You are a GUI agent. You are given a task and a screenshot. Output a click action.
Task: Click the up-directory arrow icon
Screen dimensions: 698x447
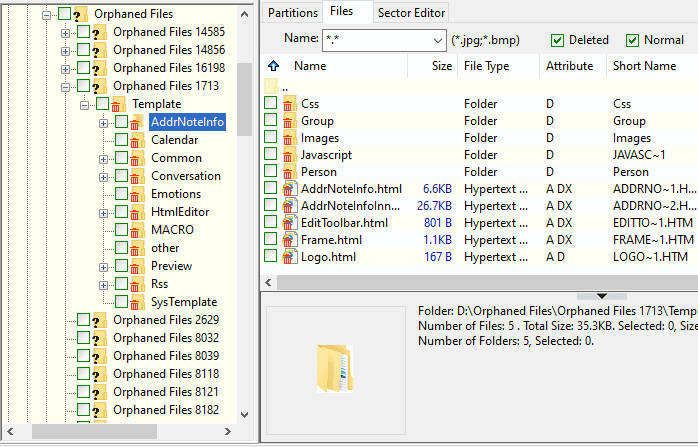click(273, 66)
